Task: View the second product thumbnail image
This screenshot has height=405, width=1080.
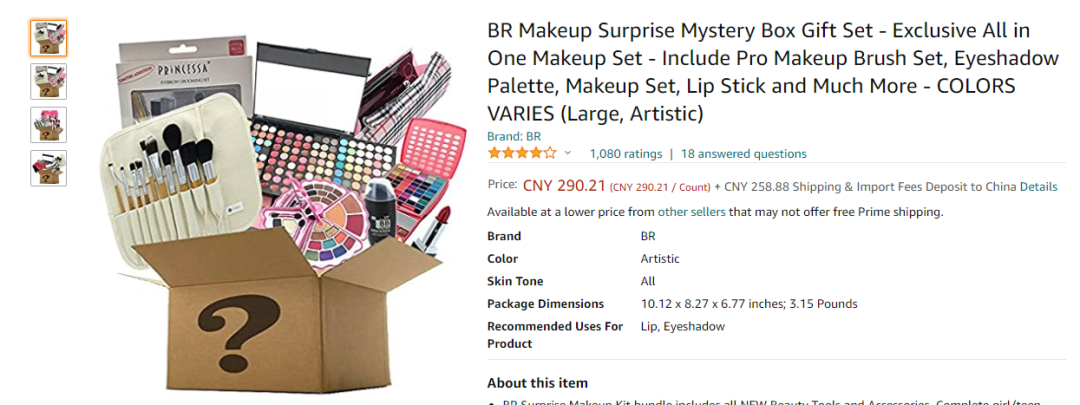Action: click(48, 81)
